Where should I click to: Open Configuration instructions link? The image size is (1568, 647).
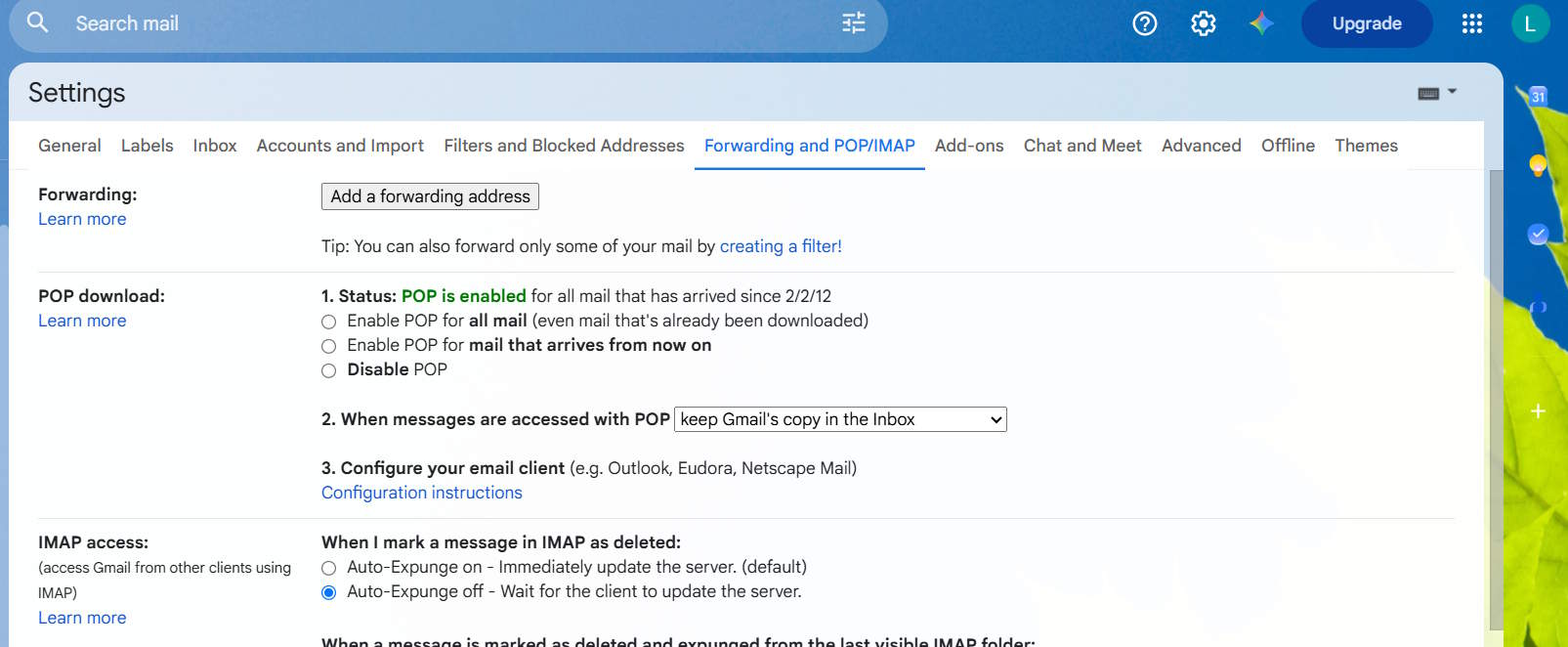click(x=422, y=493)
